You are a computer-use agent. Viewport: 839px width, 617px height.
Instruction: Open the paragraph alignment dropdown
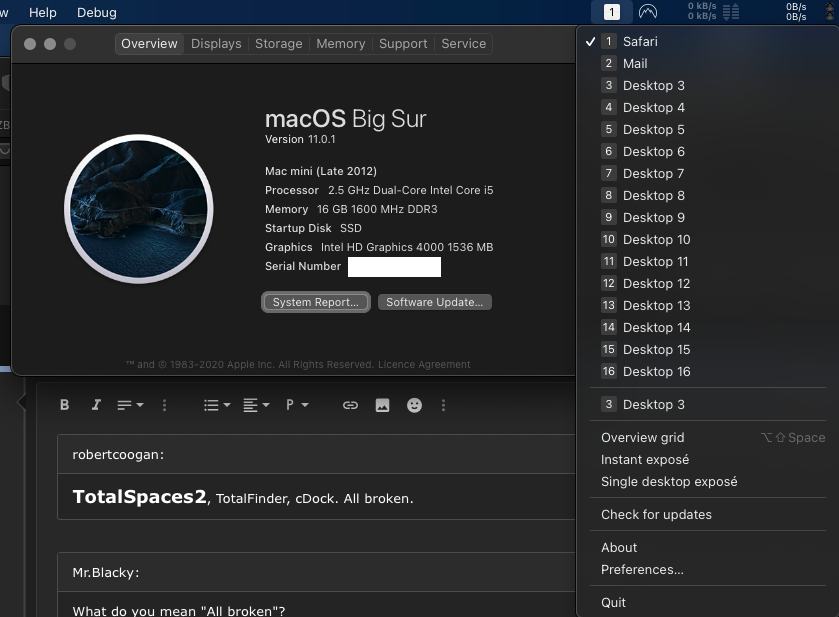pyautogui.click(x=256, y=405)
